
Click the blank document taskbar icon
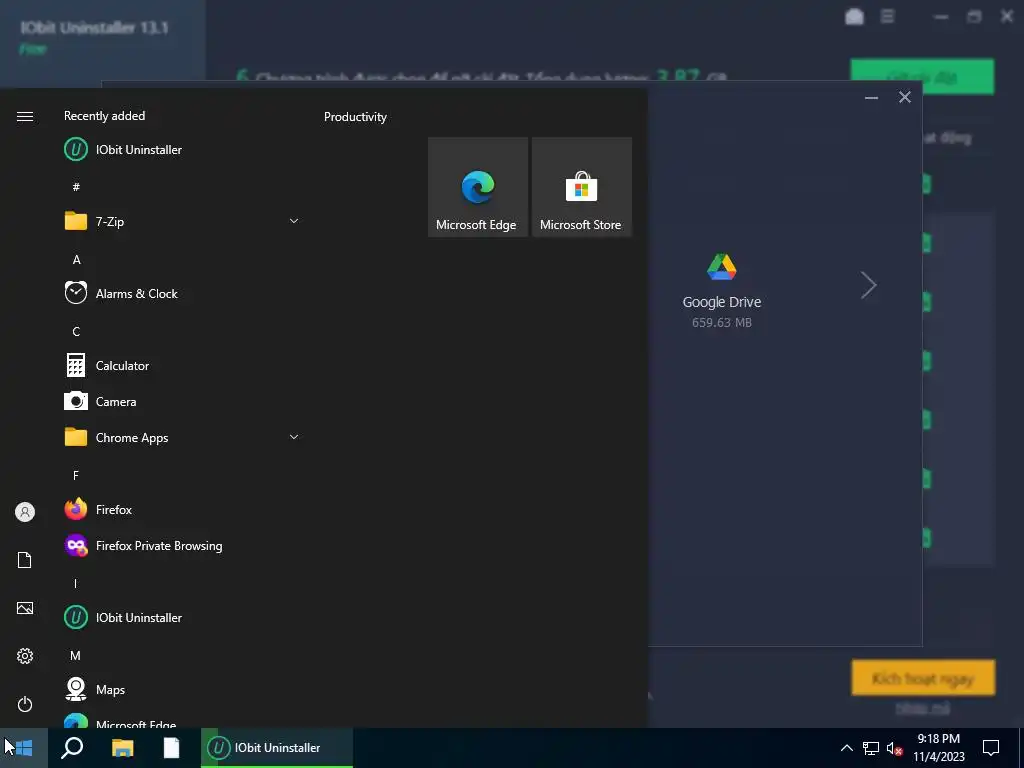click(x=172, y=748)
